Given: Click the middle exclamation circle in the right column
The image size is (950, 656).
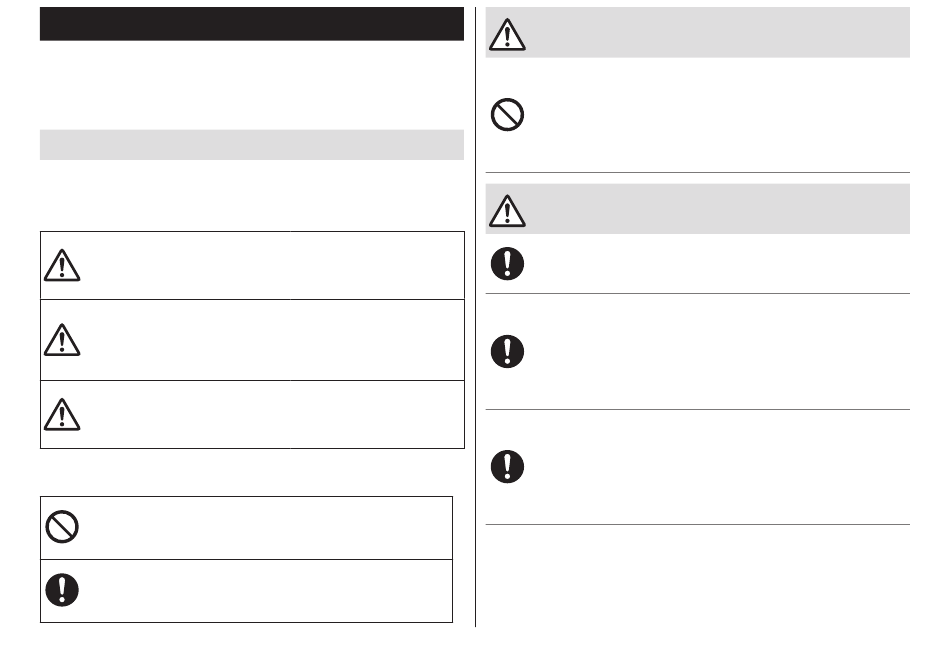Looking at the screenshot, I should [507, 351].
